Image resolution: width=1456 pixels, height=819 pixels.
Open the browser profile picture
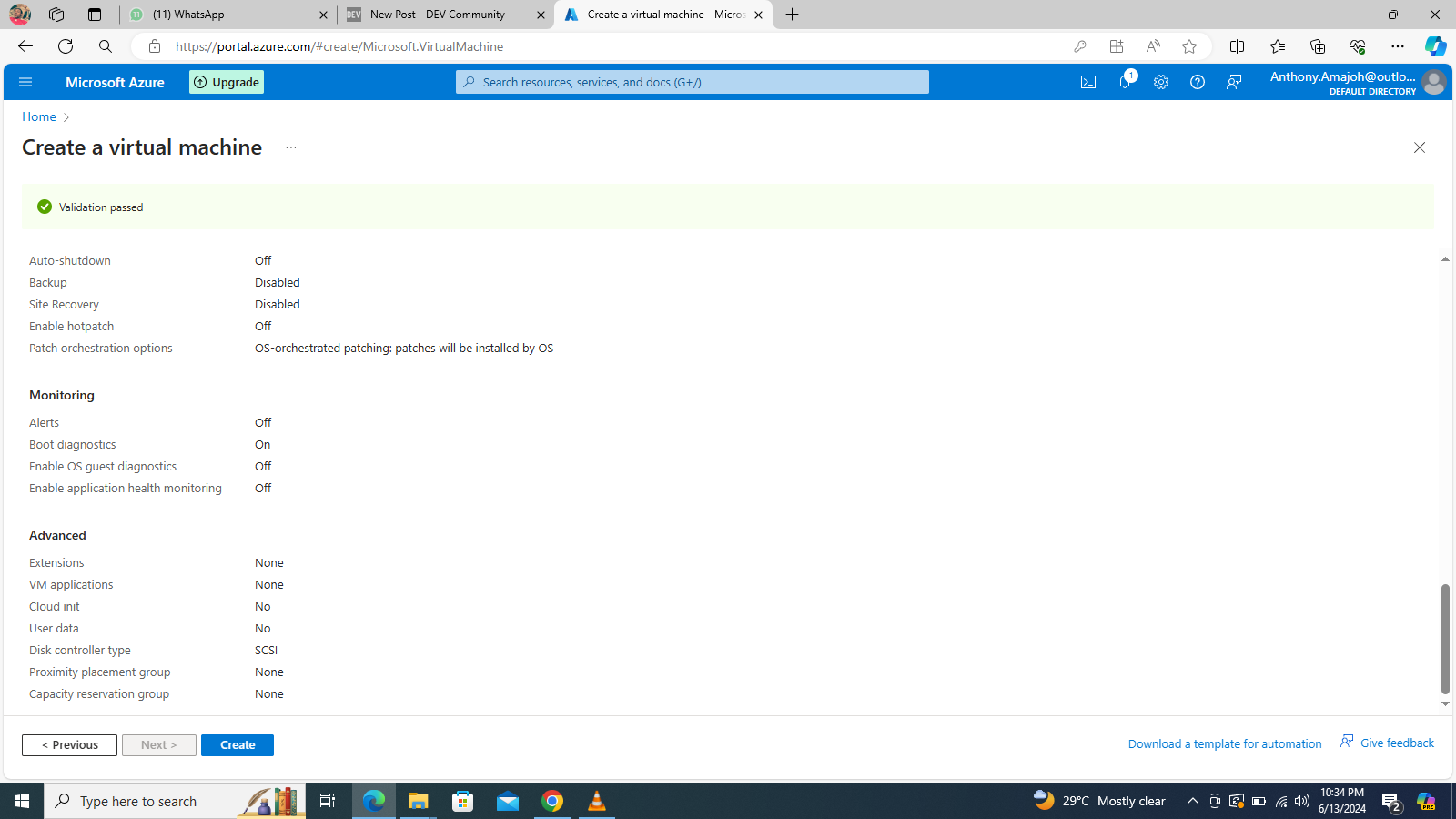20,15
